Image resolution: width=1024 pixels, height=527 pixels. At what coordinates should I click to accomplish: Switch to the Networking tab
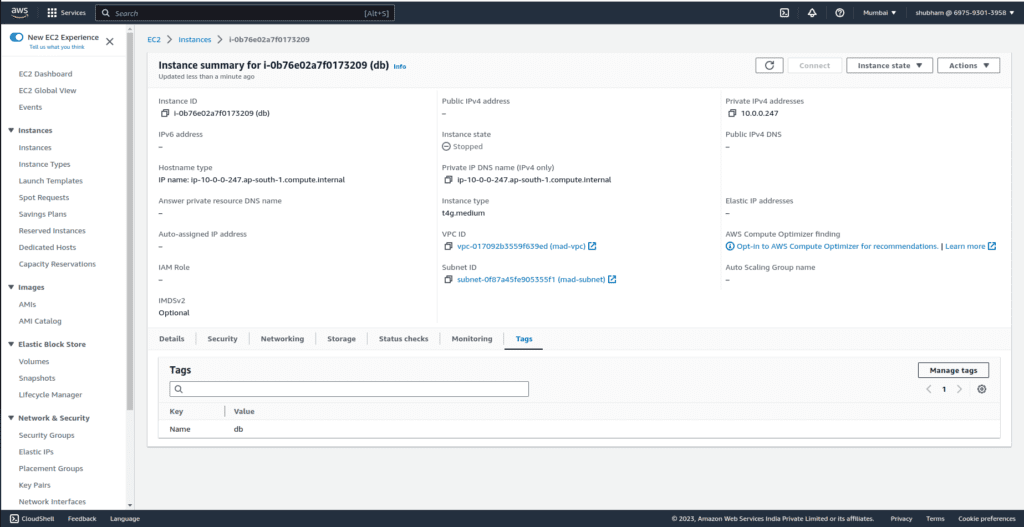[x=282, y=339]
